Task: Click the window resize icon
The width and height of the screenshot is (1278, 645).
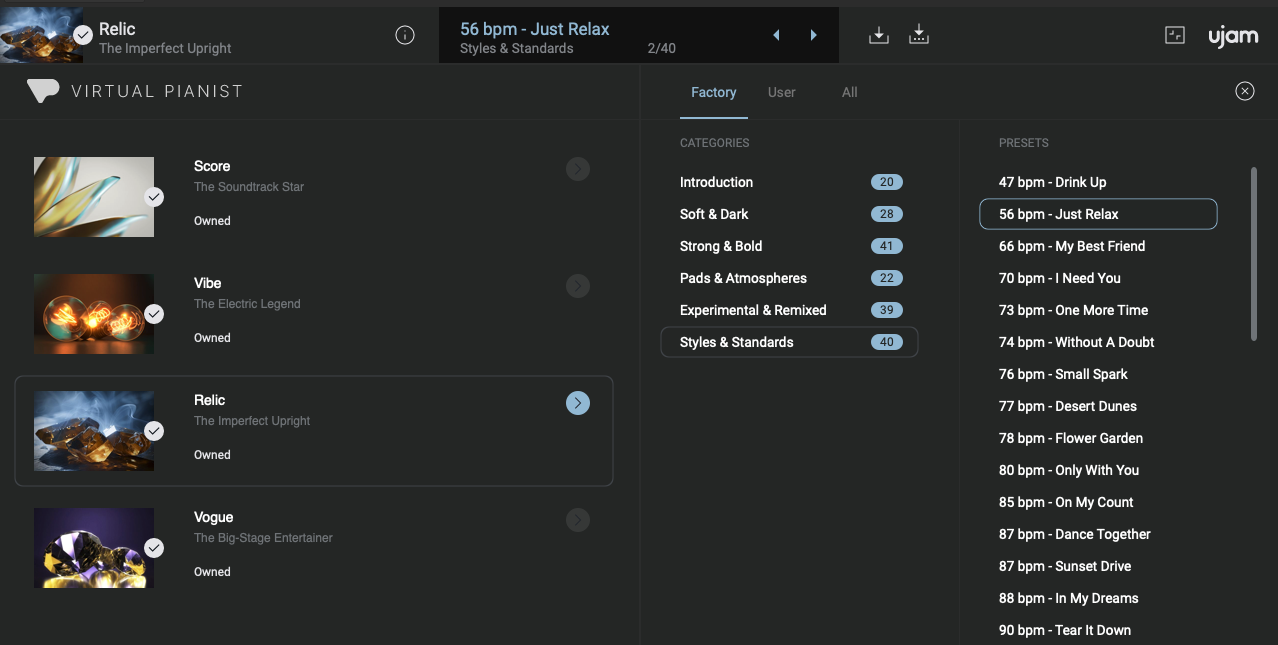Action: (1175, 36)
